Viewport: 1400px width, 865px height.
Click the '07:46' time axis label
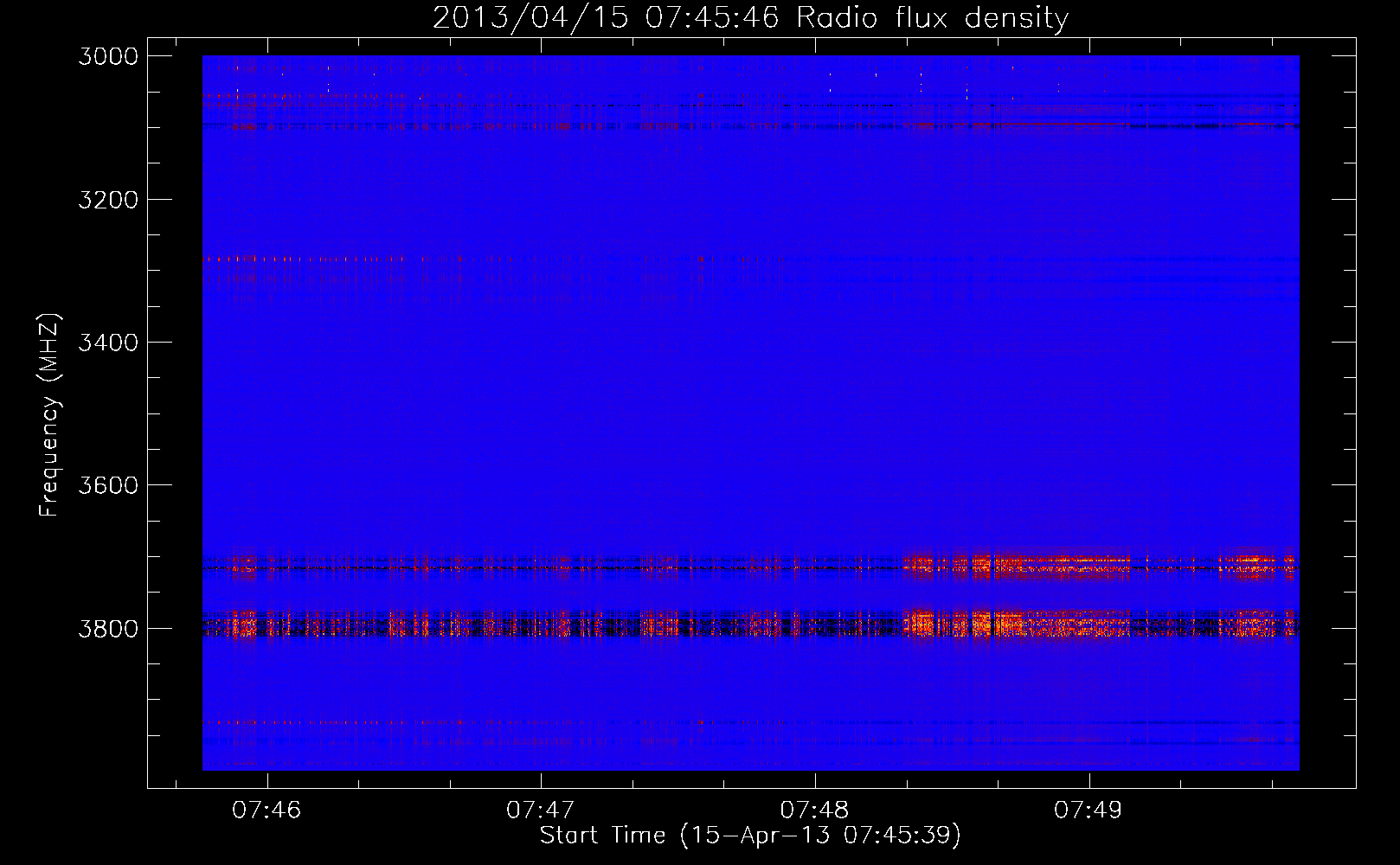point(267,811)
